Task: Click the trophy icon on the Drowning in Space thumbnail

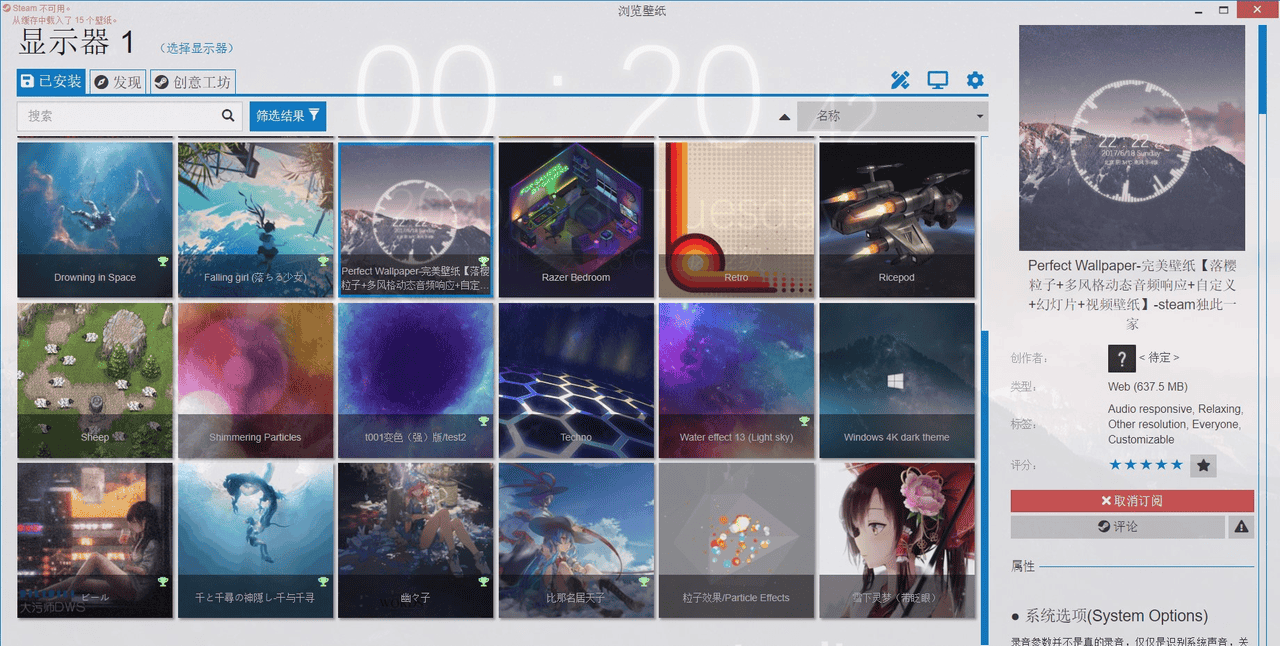Action: coord(162,261)
